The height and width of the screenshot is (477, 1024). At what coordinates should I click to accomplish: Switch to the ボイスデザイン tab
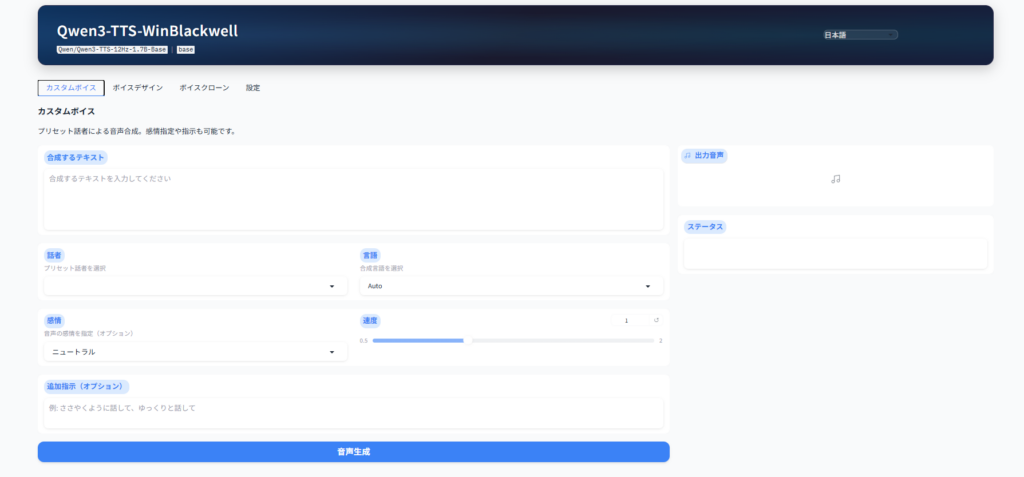[138, 88]
